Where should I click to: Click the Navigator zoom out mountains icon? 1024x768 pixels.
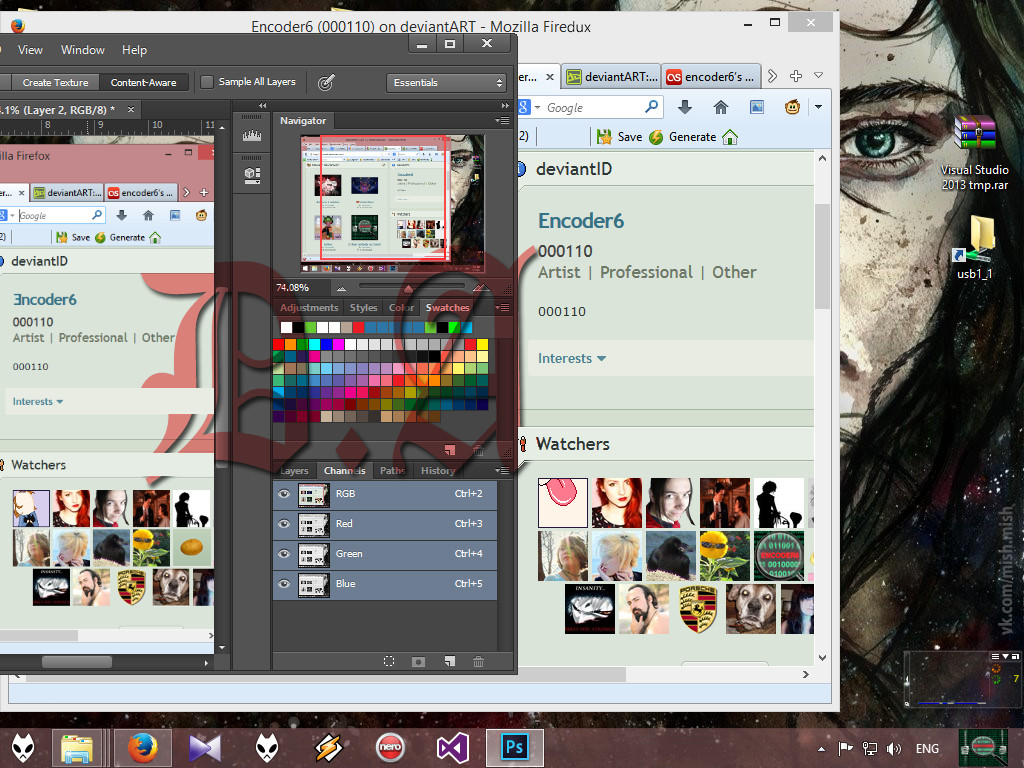342,288
